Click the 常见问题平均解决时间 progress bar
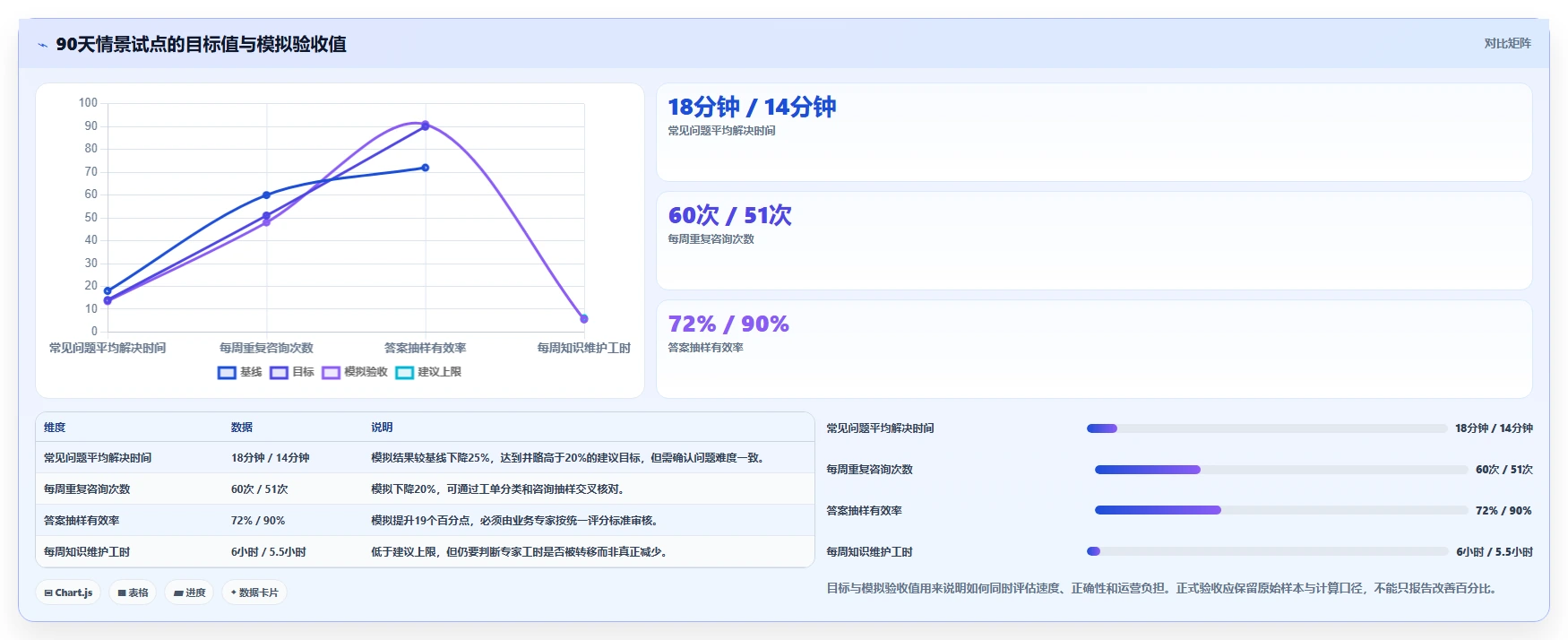This screenshot has width=1568, height=640. coord(1267,428)
